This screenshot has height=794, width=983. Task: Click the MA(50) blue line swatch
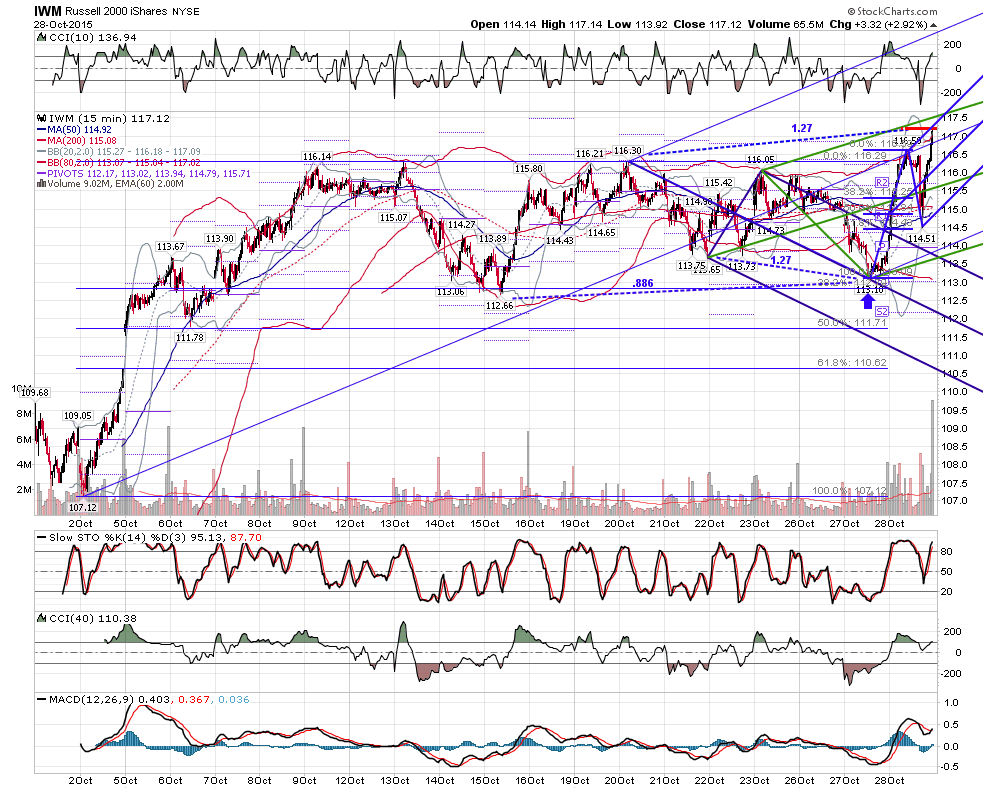[x=41, y=130]
